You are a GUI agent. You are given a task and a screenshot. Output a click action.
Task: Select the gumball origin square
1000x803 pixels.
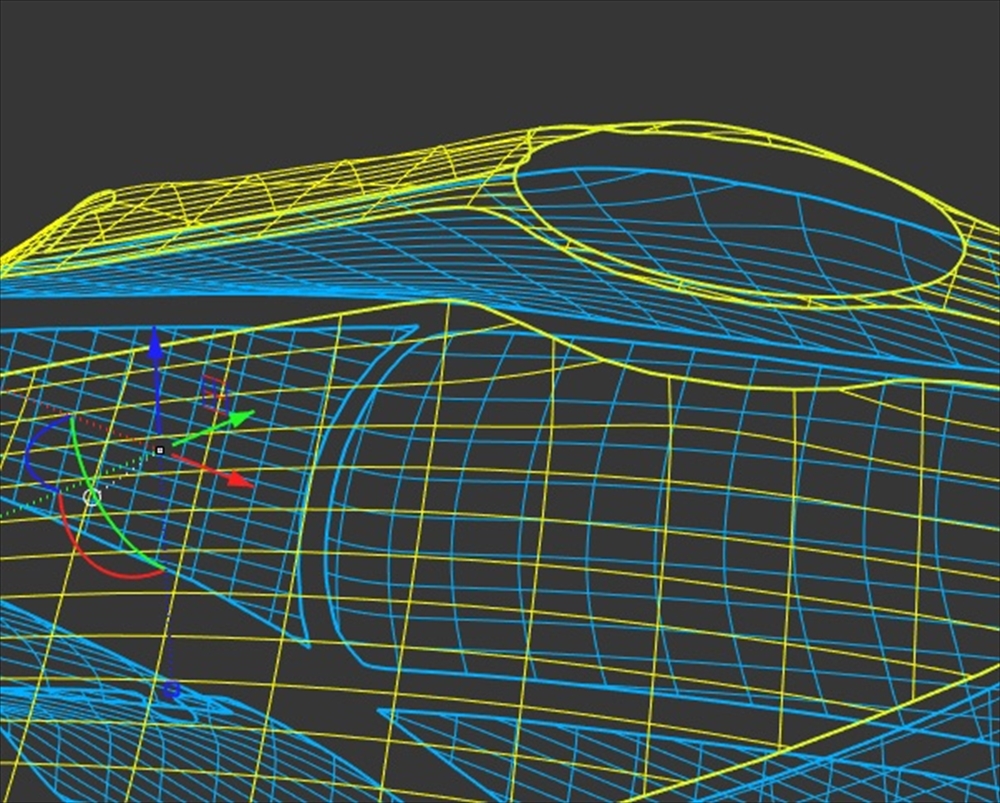click(159, 450)
